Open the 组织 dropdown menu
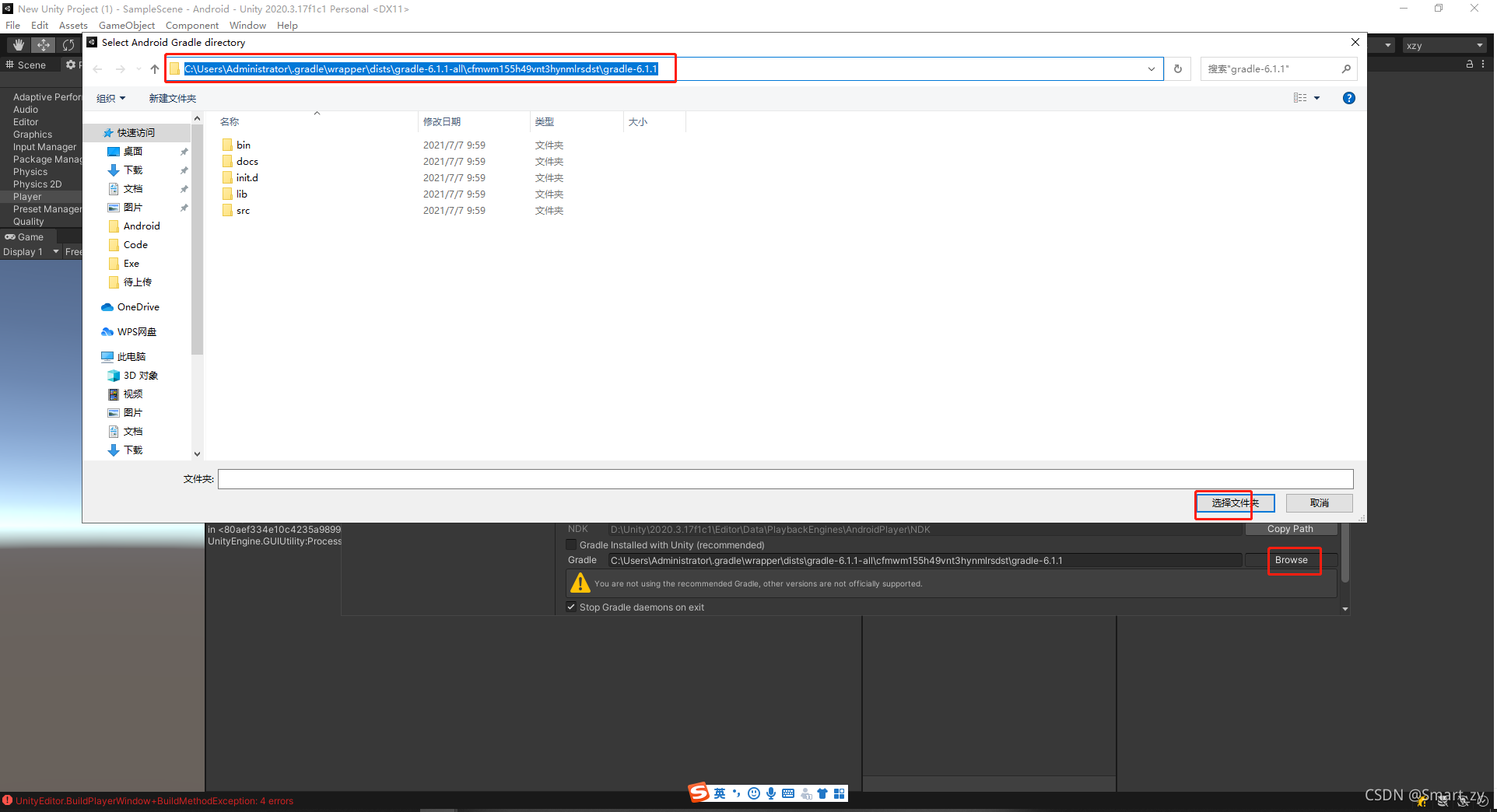Image resolution: width=1497 pixels, height=812 pixels. click(x=110, y=98)
